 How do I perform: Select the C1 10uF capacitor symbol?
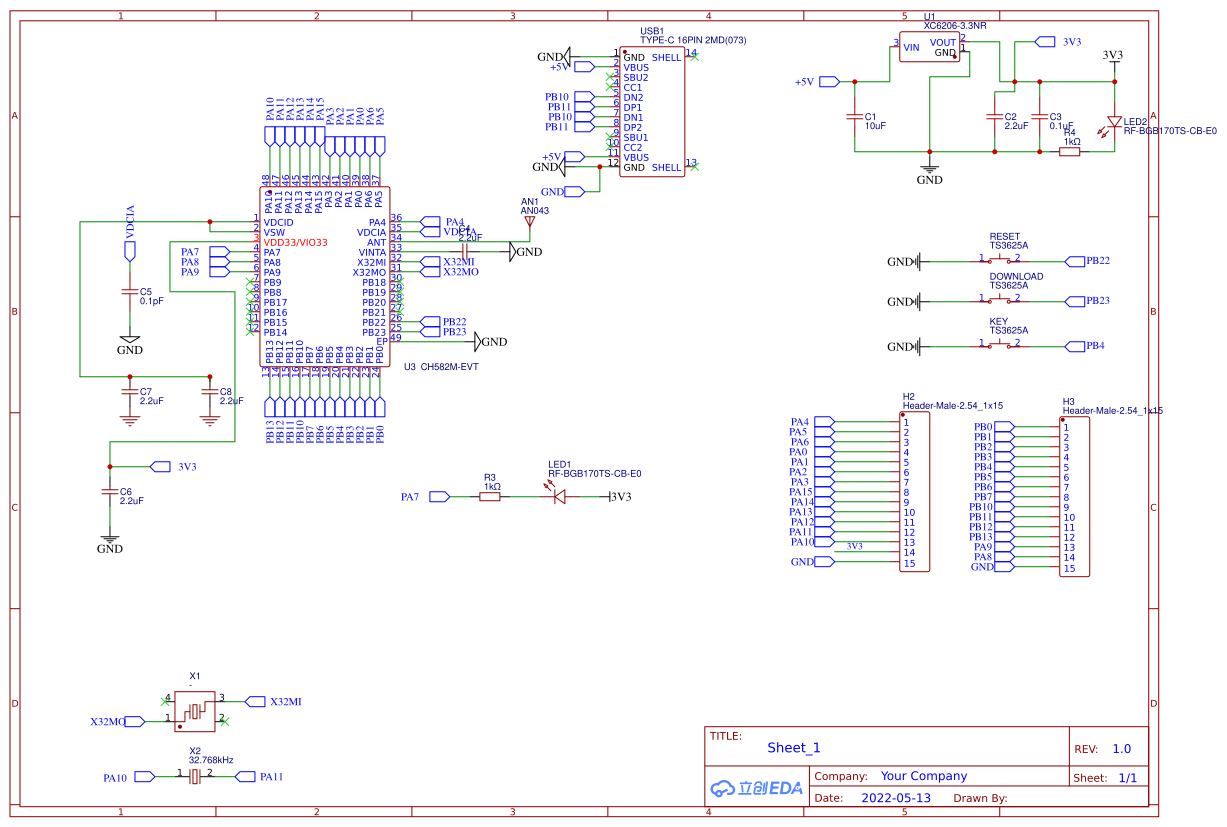pos(855,116)
